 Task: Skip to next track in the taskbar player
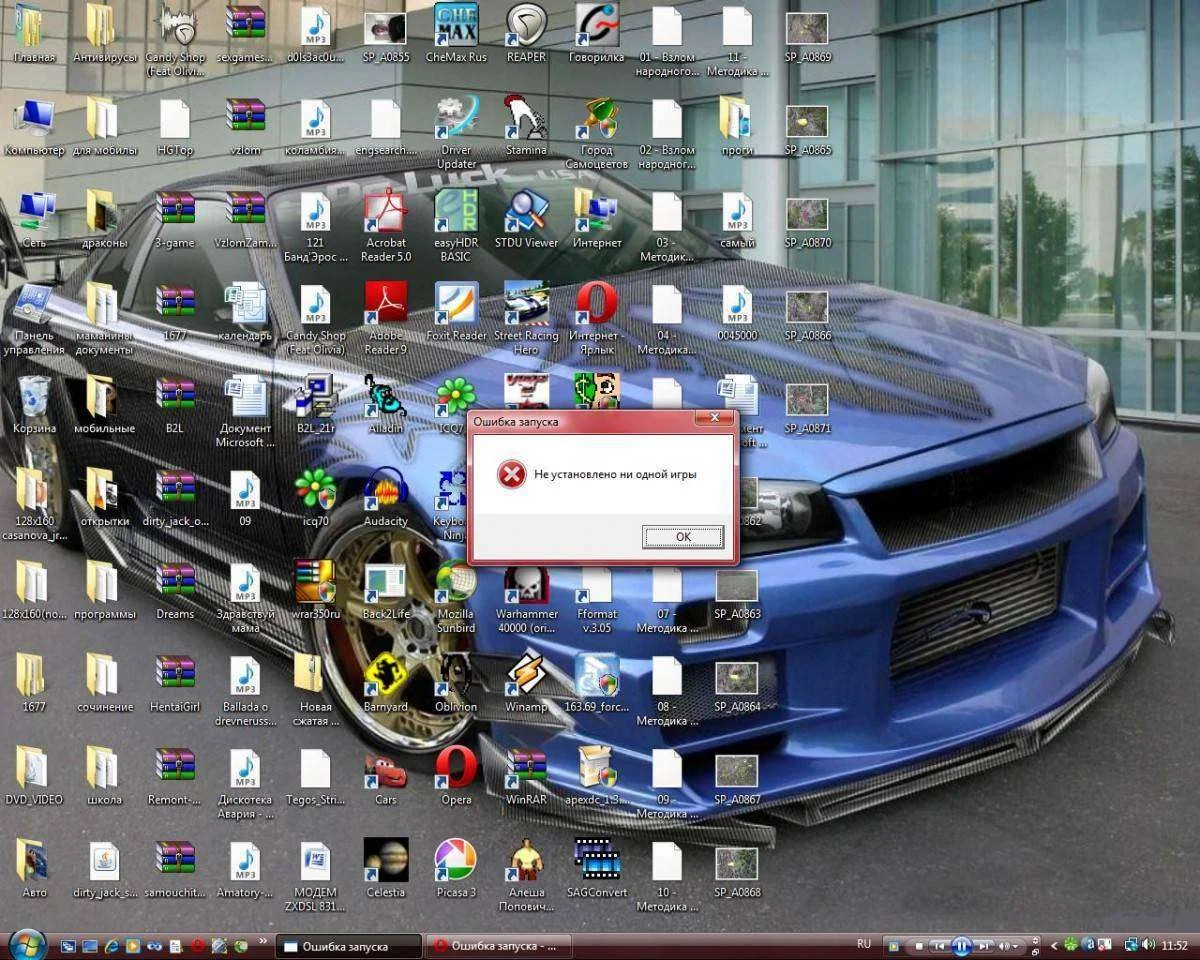(x=984, y=946)
